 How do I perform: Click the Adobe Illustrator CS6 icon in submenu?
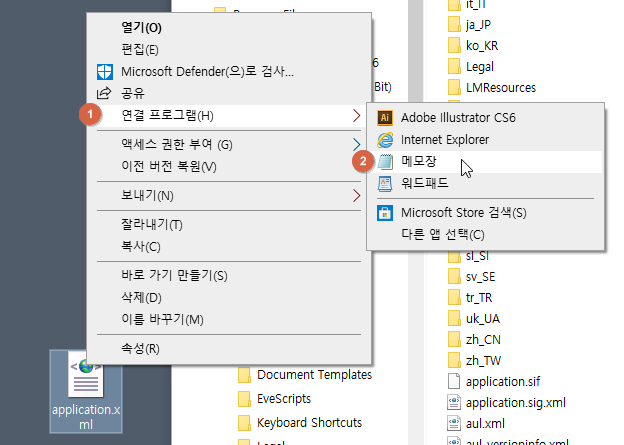pyautogui.click(x=385, y=118)
